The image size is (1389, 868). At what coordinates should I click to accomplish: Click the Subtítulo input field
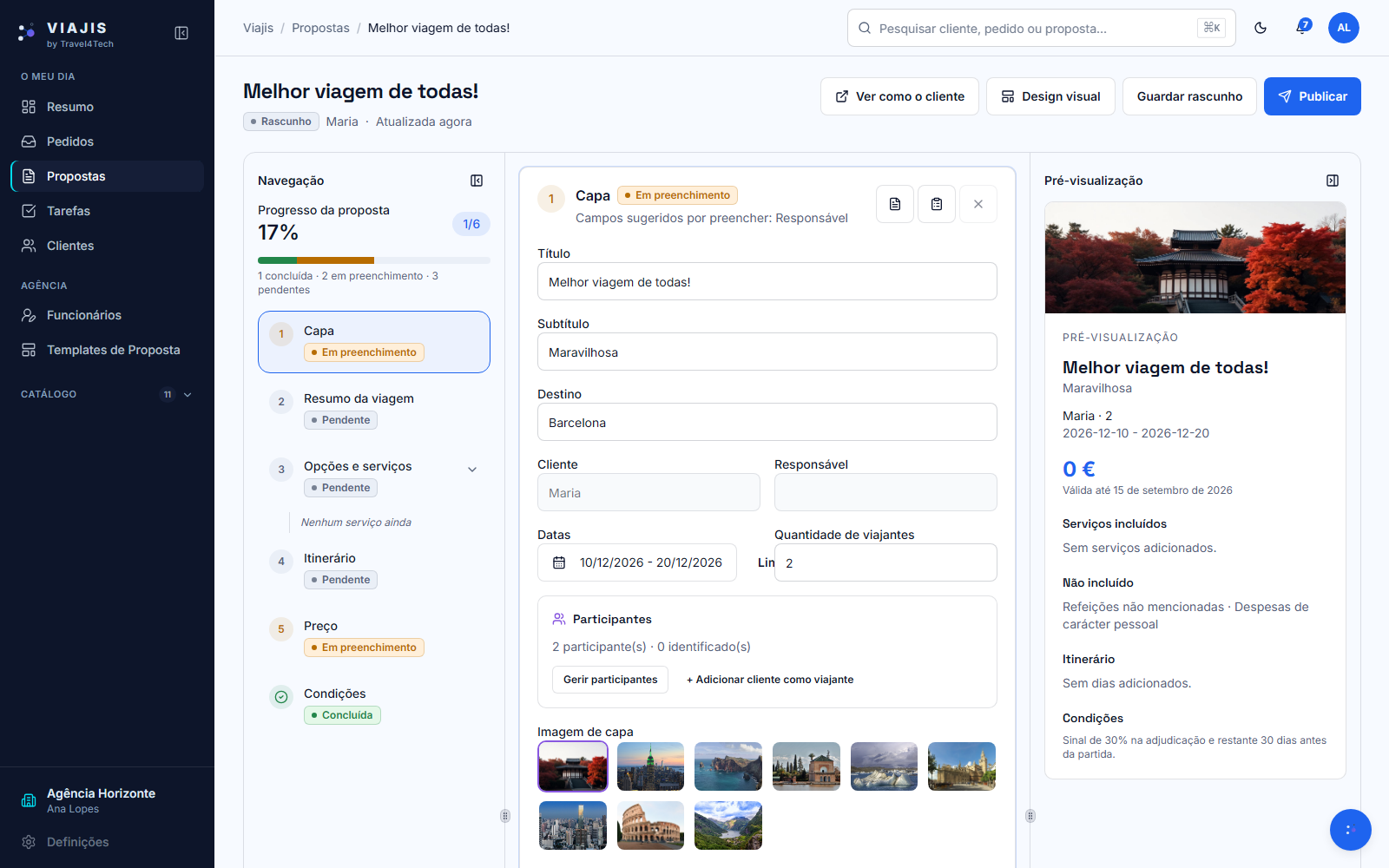point(767,352)
